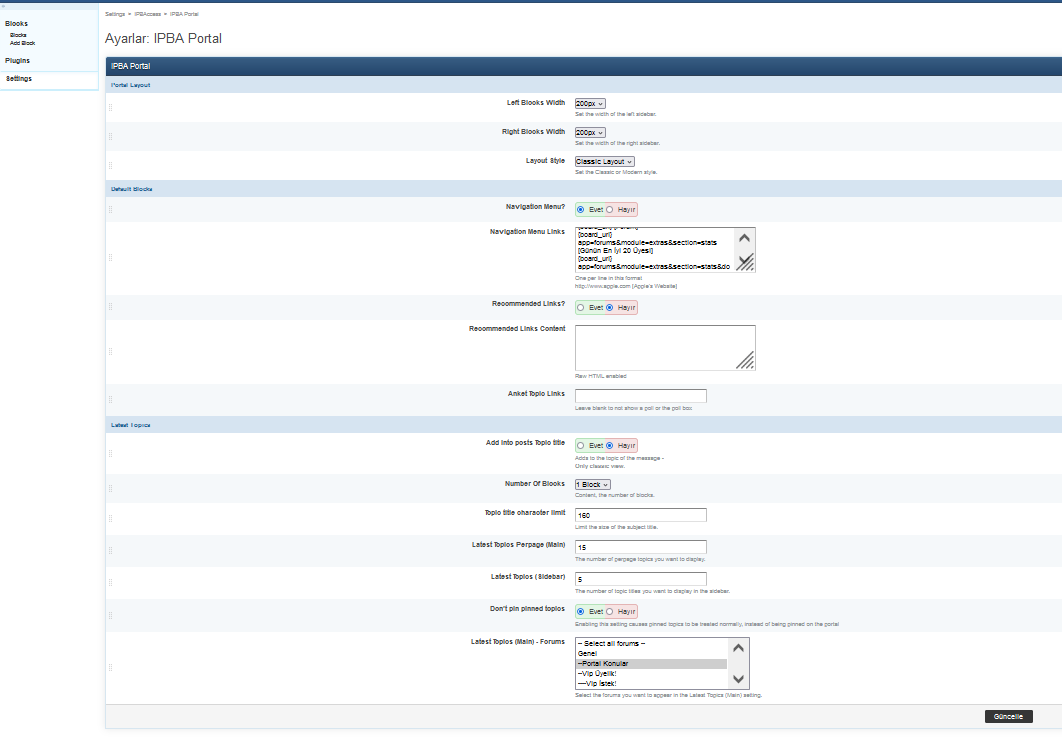This screenshot has height=753, width=1062.
Task: Click the drag handle for Add into posts Topic title row
Action: 110,453
